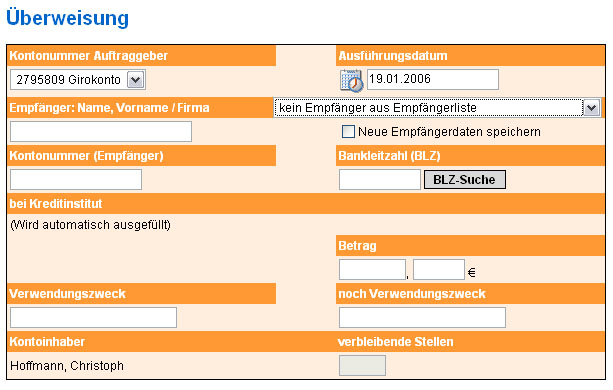Expand the Girokonto account dropdown arrow
Viewport: 613px width, 390px height.
pyautogui.click(x=136, y=80)
